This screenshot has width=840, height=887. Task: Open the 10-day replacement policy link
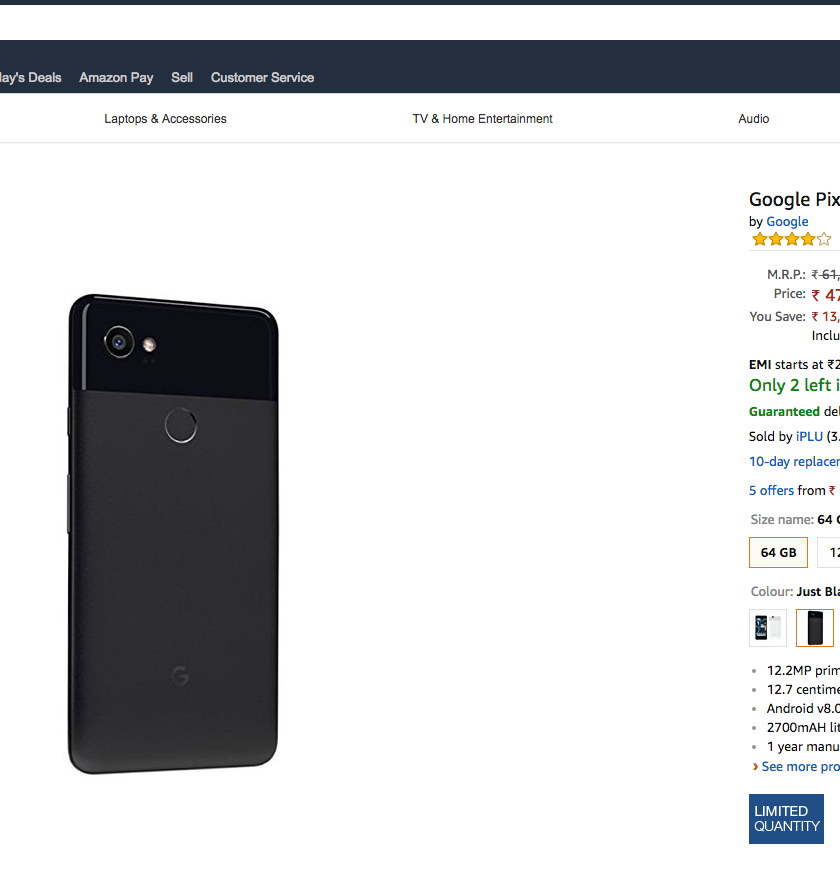coord(794,462)
